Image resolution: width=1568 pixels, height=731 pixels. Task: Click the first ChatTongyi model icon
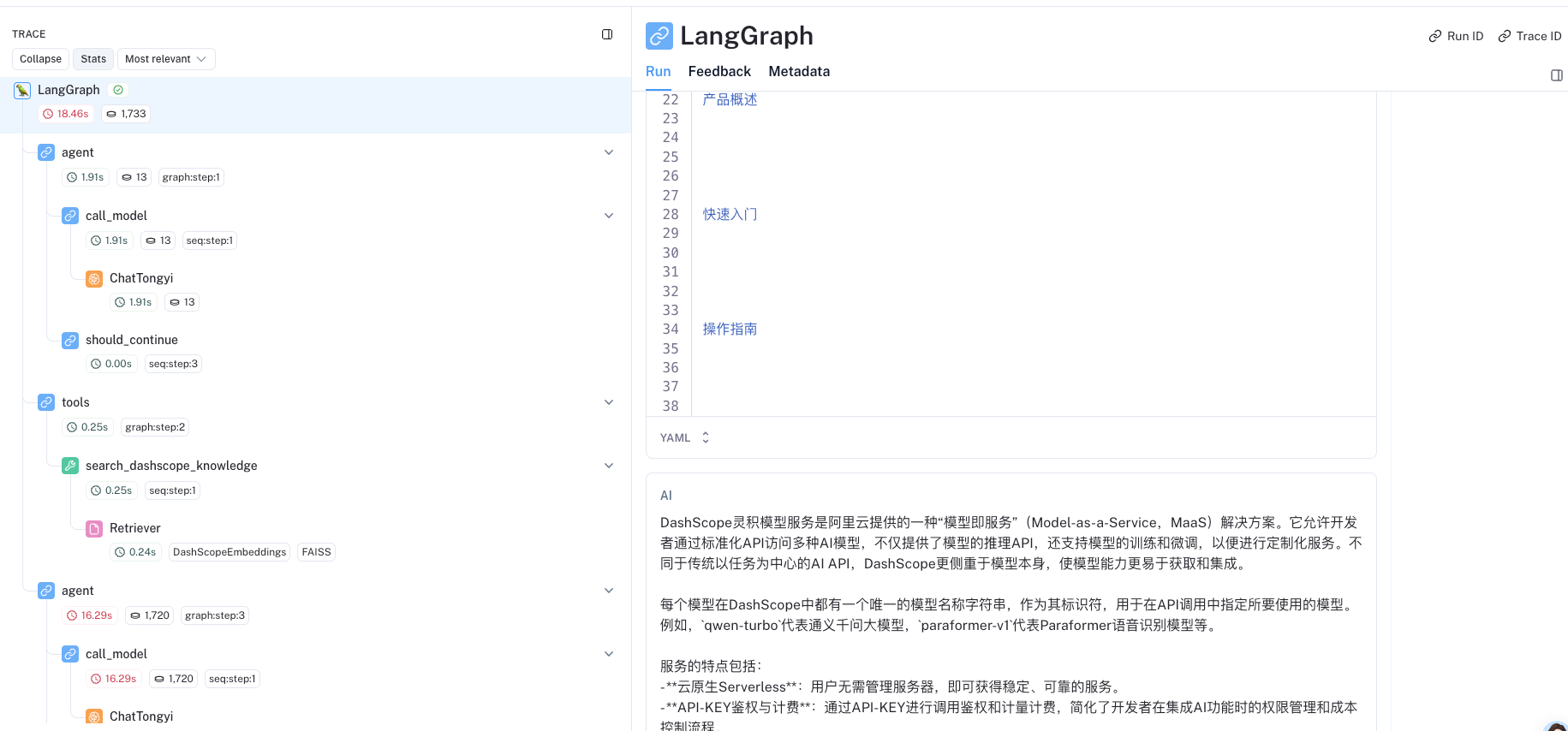[x=94, y=278]
